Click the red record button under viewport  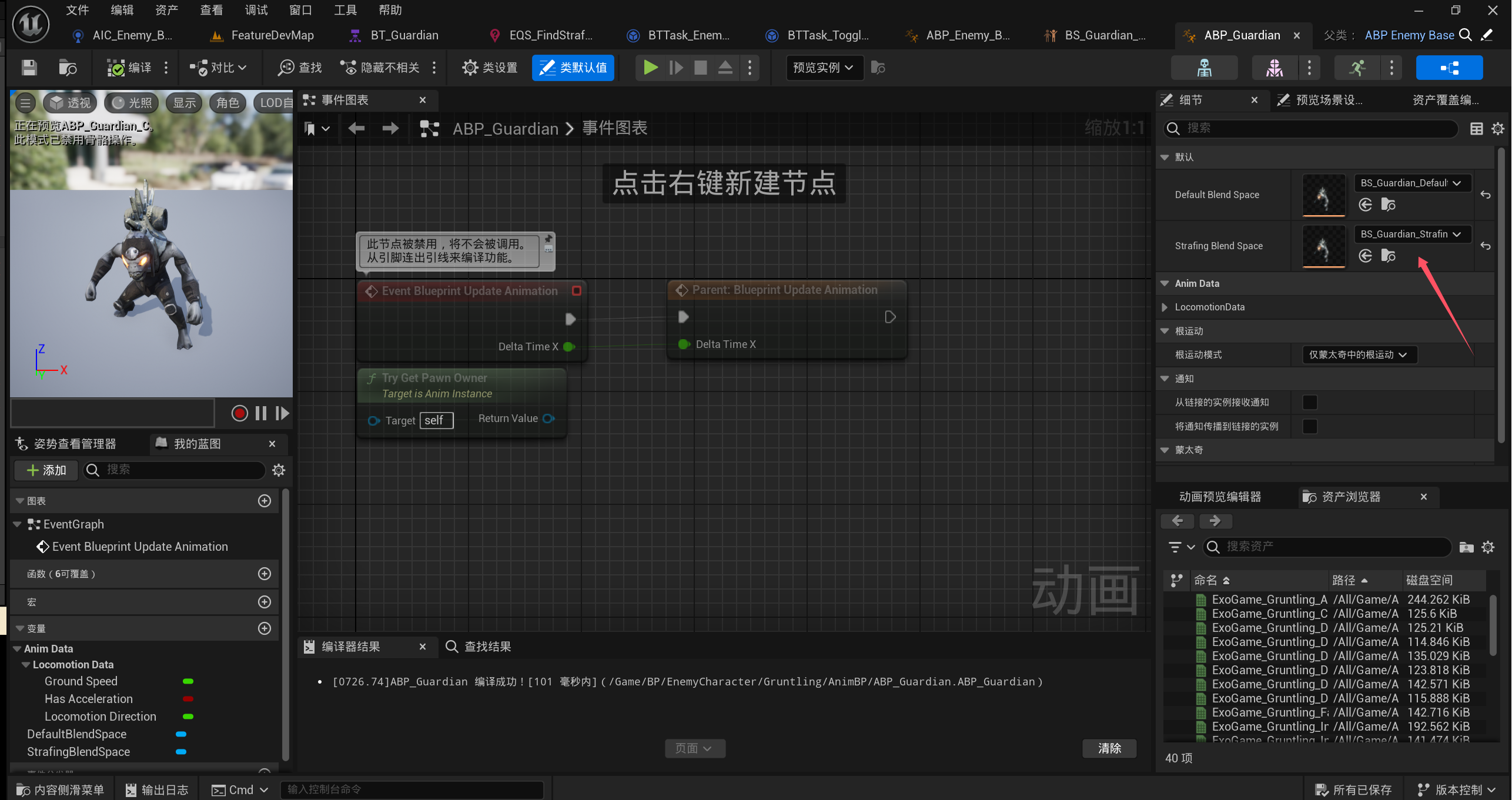[239, 413]
